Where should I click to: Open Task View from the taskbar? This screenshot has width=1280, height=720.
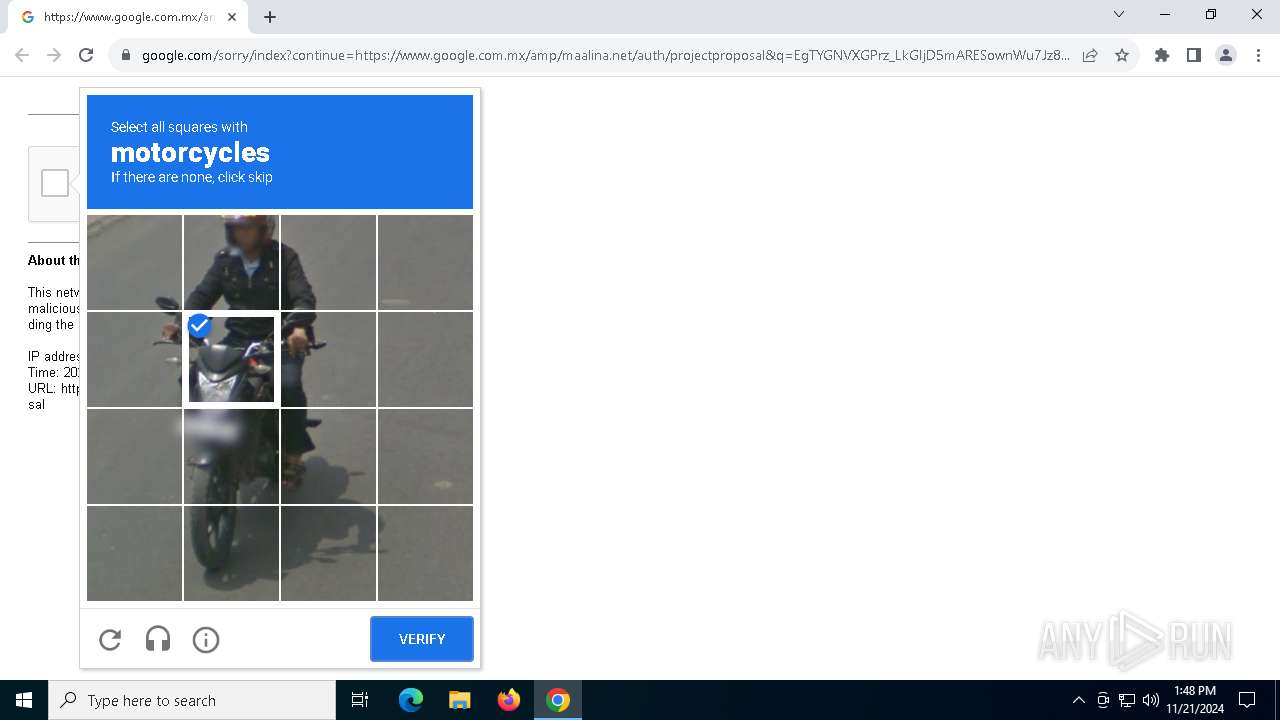coord(360,700)
